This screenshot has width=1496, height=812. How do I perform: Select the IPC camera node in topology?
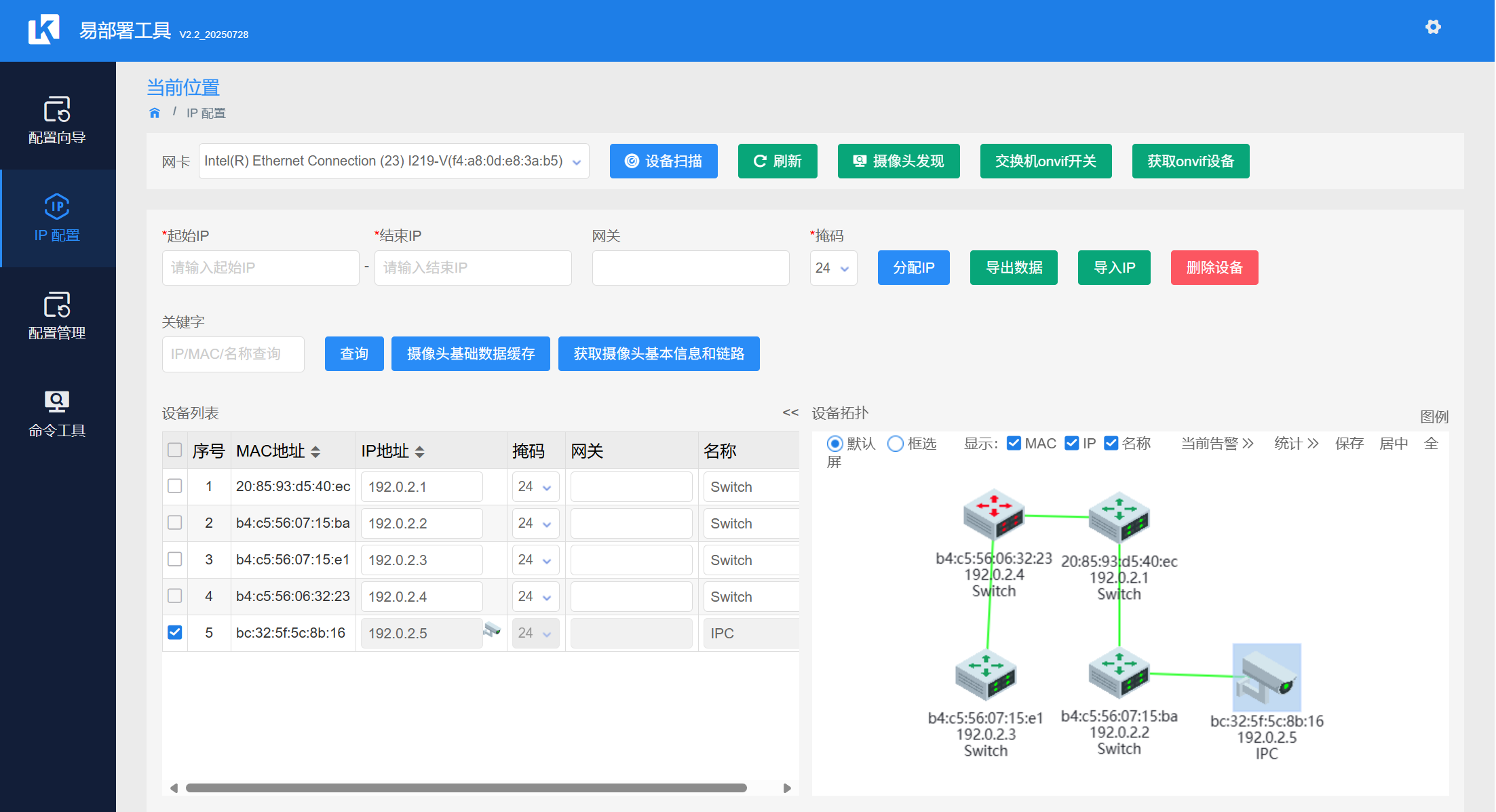(x=1266, y=677)
